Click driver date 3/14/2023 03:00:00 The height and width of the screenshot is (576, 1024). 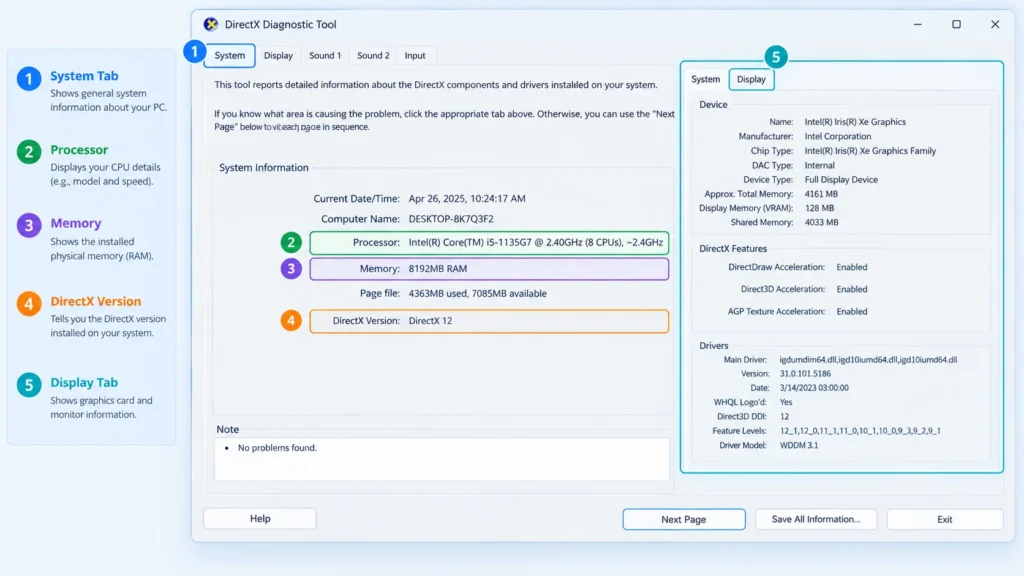click(814, 387)
